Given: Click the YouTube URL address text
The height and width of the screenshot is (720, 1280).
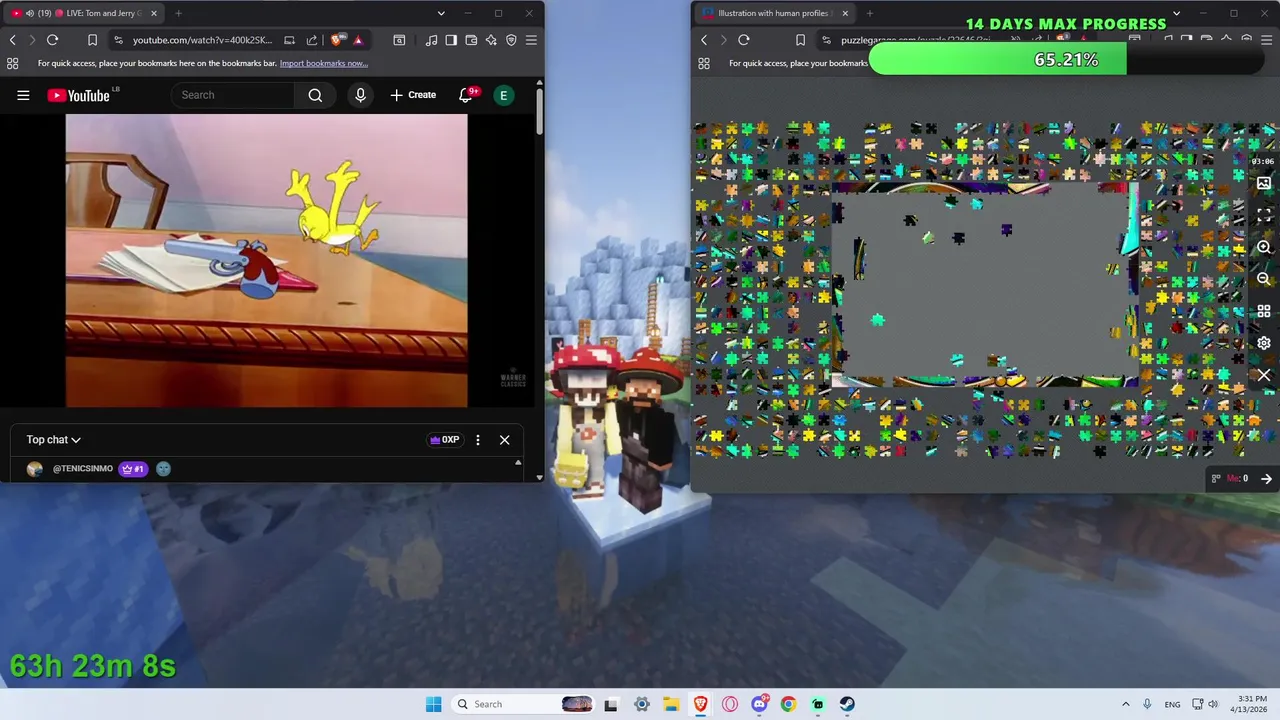Looking at the screenshot, I should pos(202,40).
